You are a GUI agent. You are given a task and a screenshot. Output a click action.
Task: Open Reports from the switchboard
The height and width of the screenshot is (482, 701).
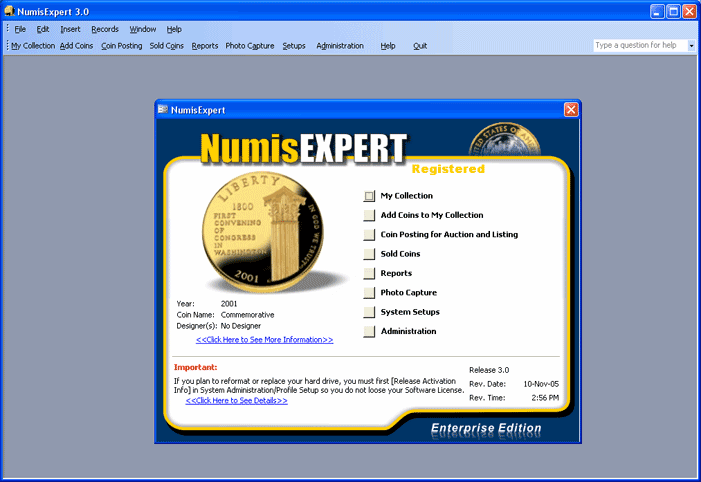[369, 273]
